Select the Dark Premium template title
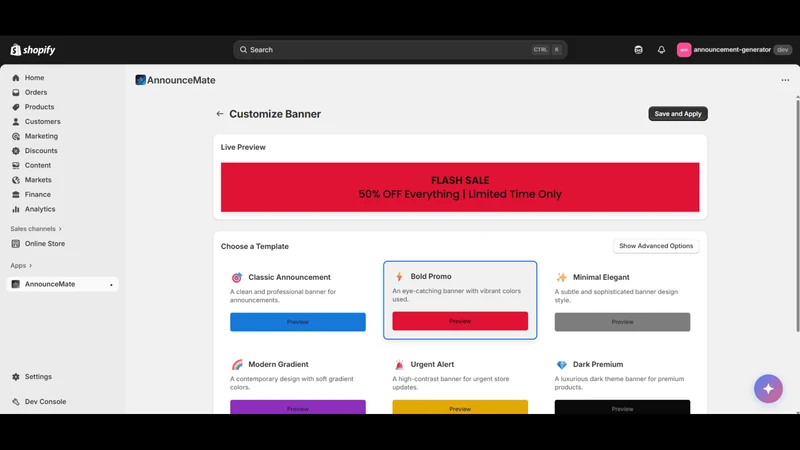This screenshot has height=450, width=800. (598, 364)
